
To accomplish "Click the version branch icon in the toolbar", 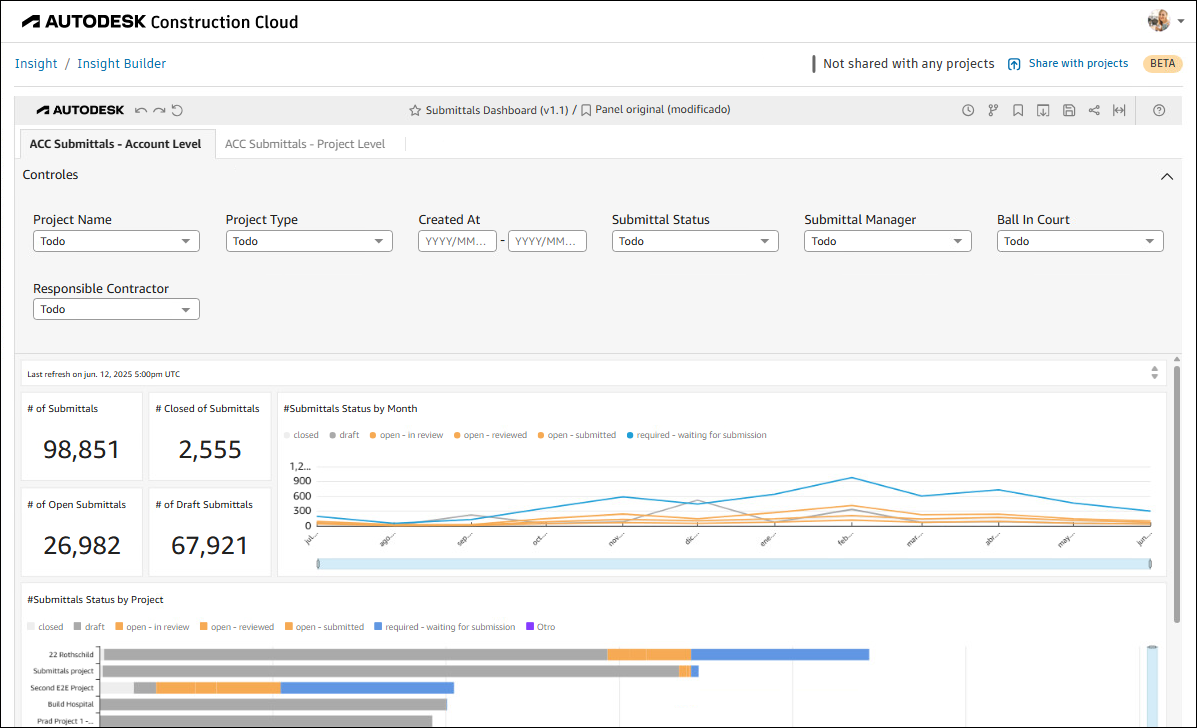I will coord(993,110).
